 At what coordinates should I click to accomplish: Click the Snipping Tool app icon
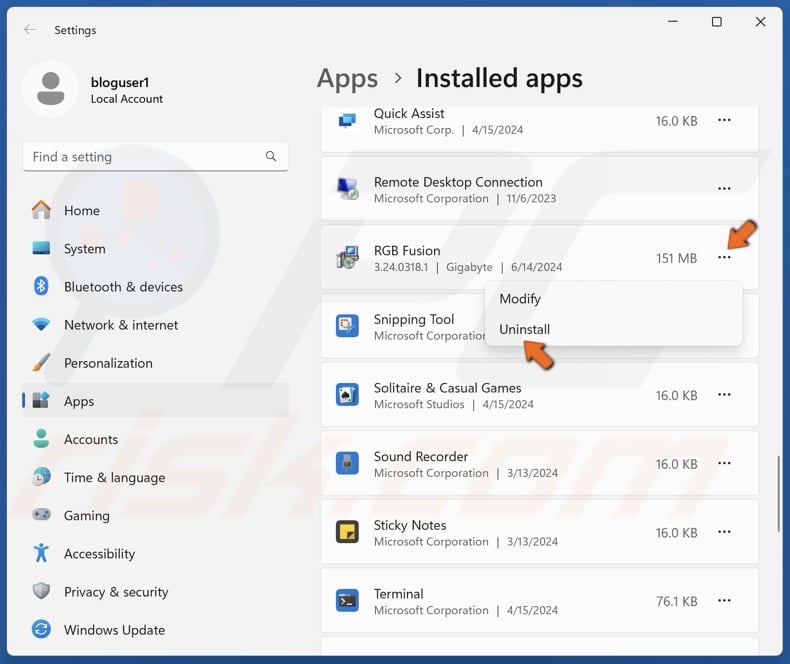pyautogui.click(x=348, y=326)
